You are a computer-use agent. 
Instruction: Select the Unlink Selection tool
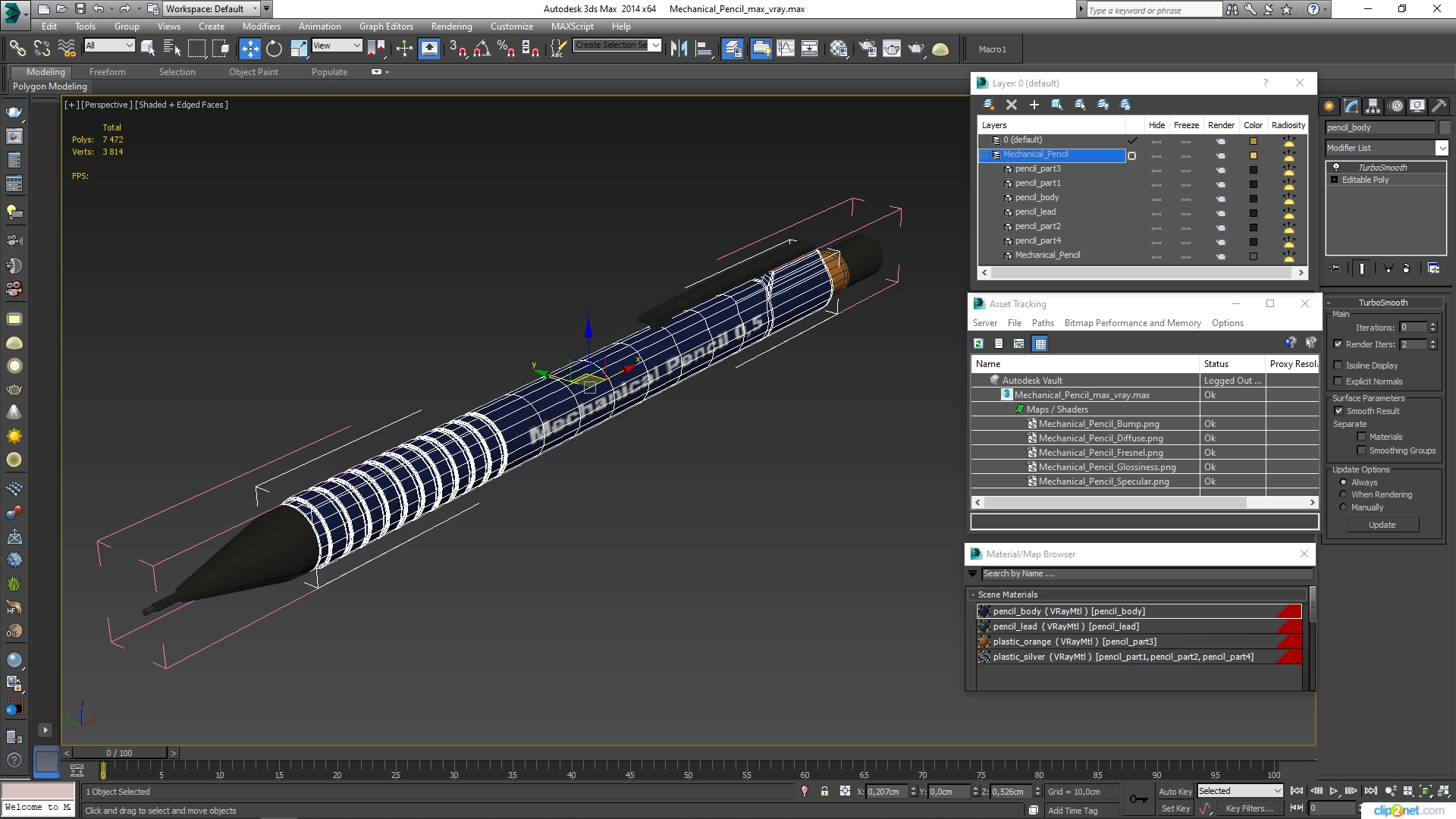coord(42,49)
